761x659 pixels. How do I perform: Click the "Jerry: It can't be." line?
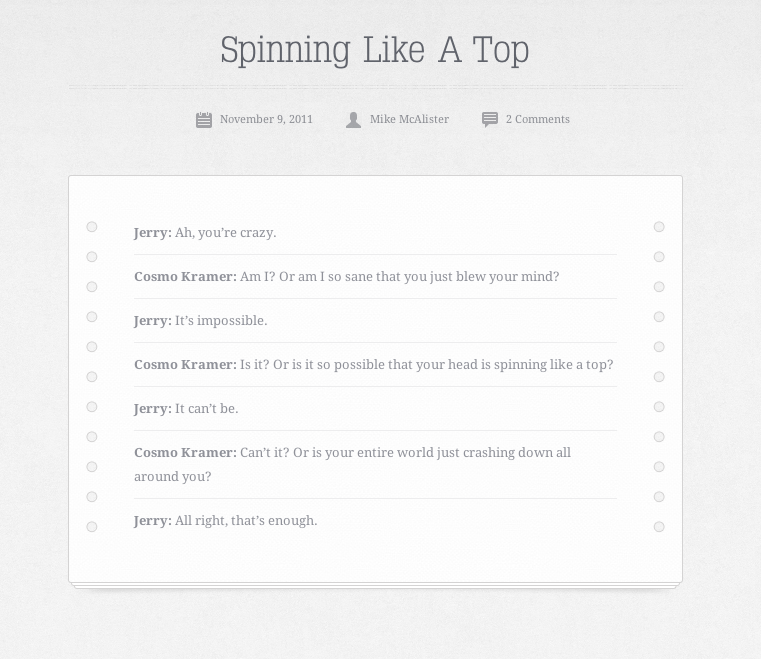[x=186, y=409]
